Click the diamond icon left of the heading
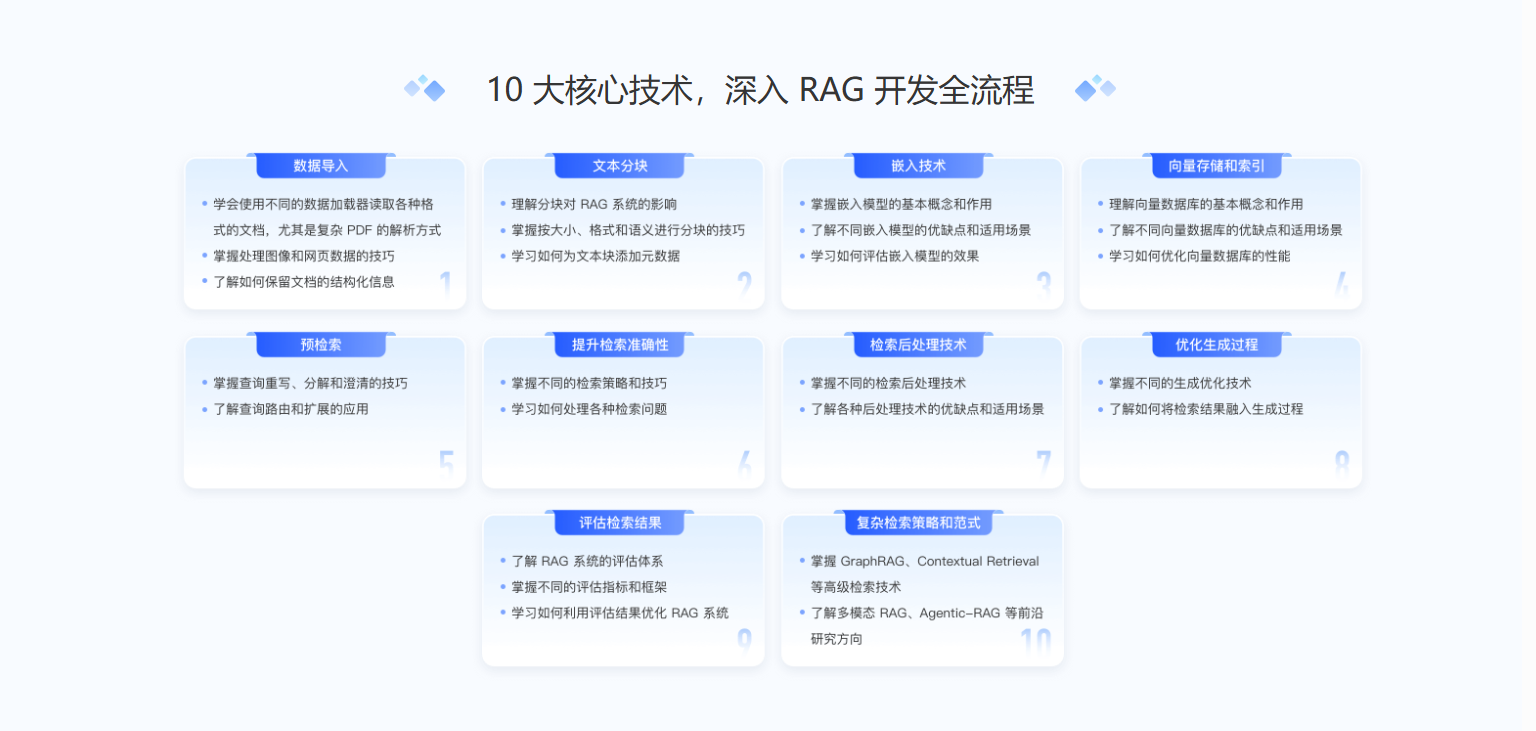The image size is (1536, 731). (x=425, y=89)
